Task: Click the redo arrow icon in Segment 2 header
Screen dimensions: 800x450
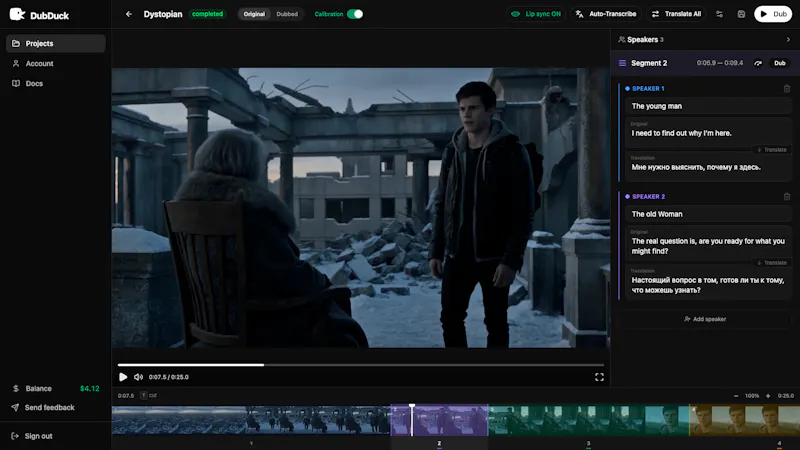Action: 758,63
